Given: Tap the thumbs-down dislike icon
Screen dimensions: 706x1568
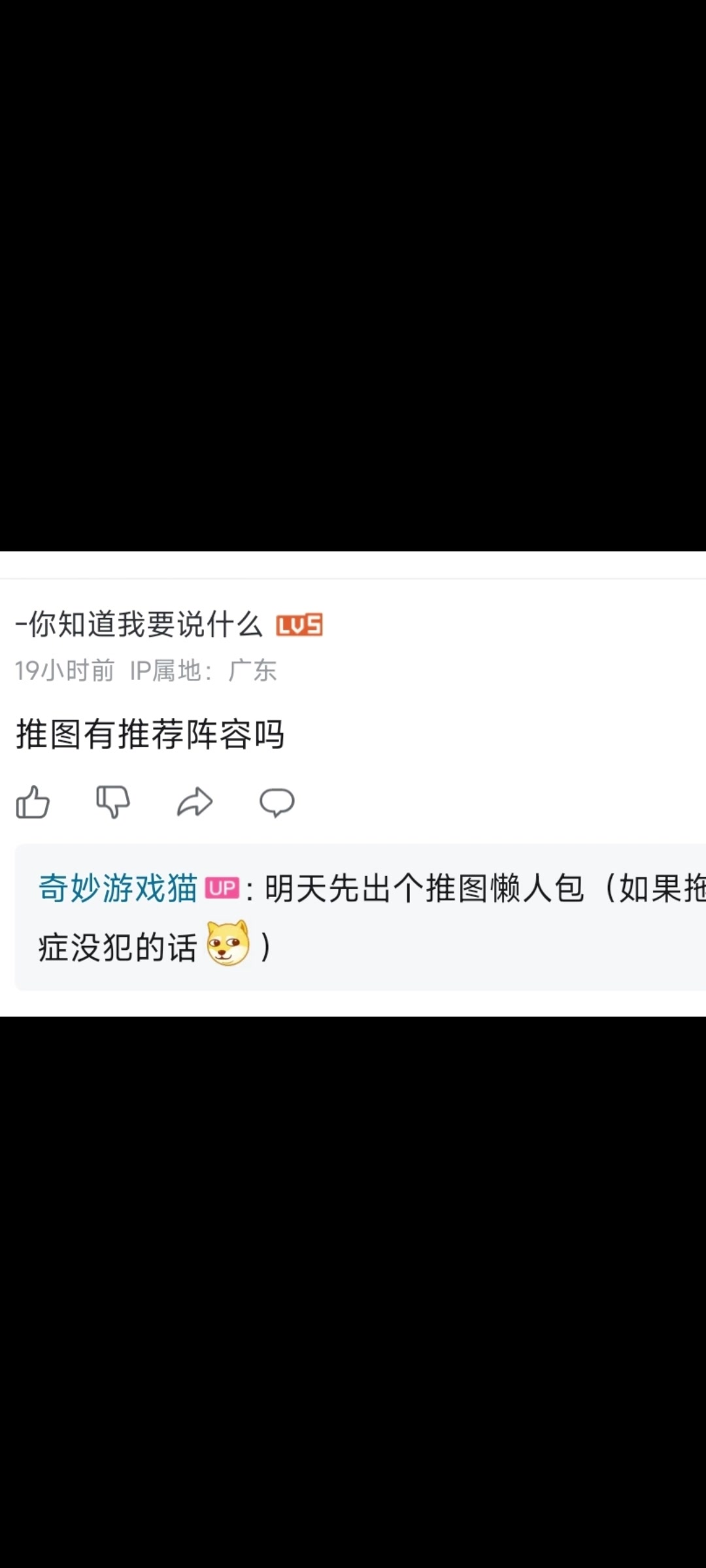Looking at the screenshot, I should (113, 802).
